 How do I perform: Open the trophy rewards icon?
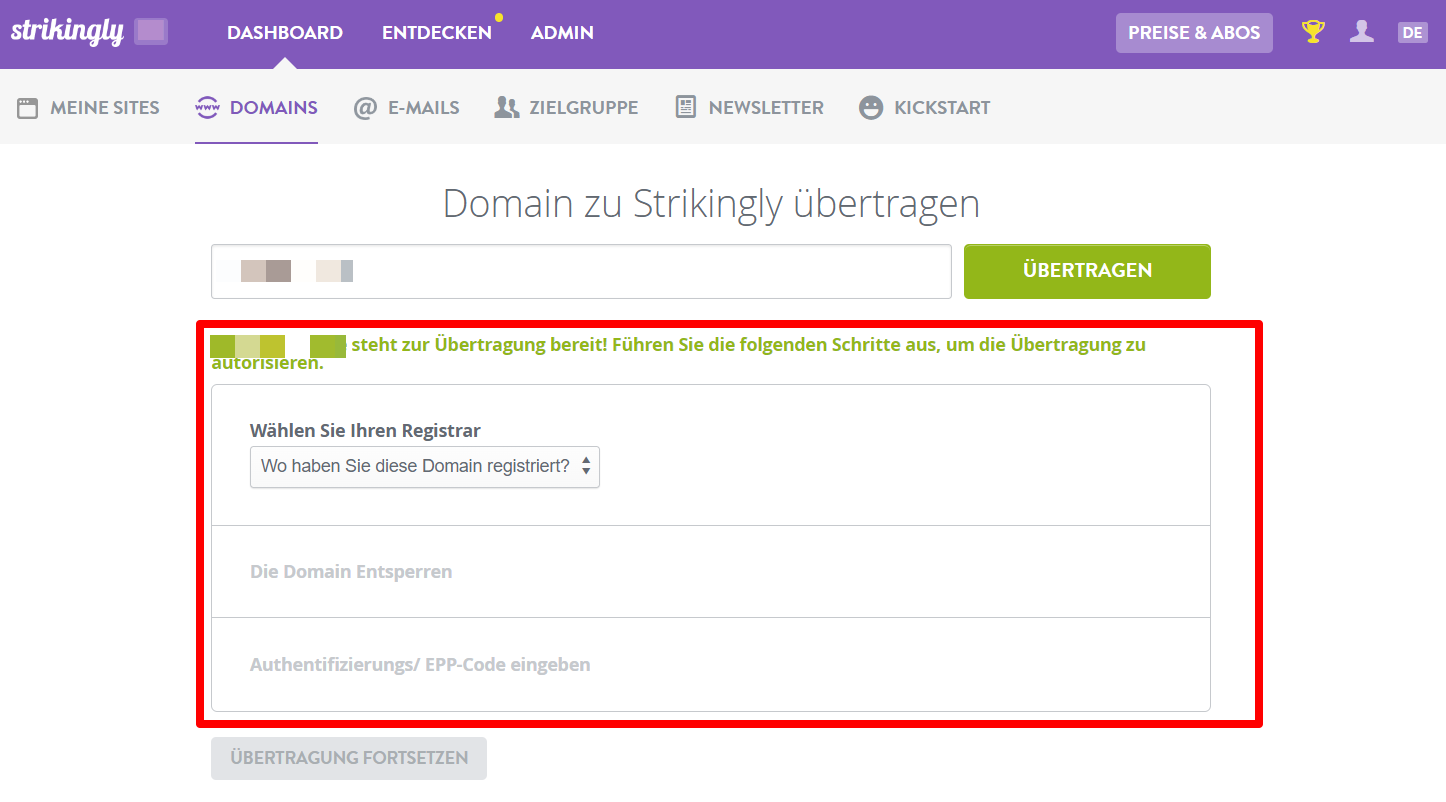pos(1313,32)
